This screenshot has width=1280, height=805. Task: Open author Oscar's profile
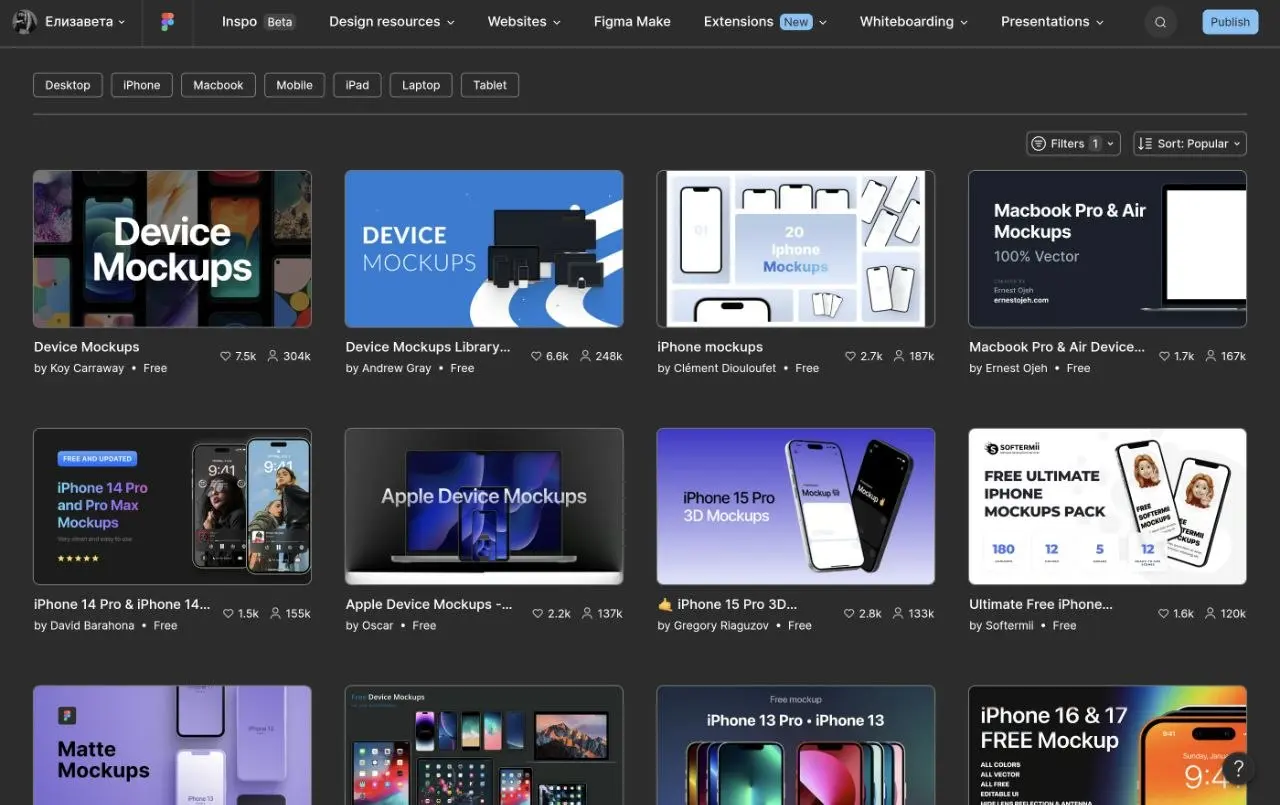coord(378,625)
